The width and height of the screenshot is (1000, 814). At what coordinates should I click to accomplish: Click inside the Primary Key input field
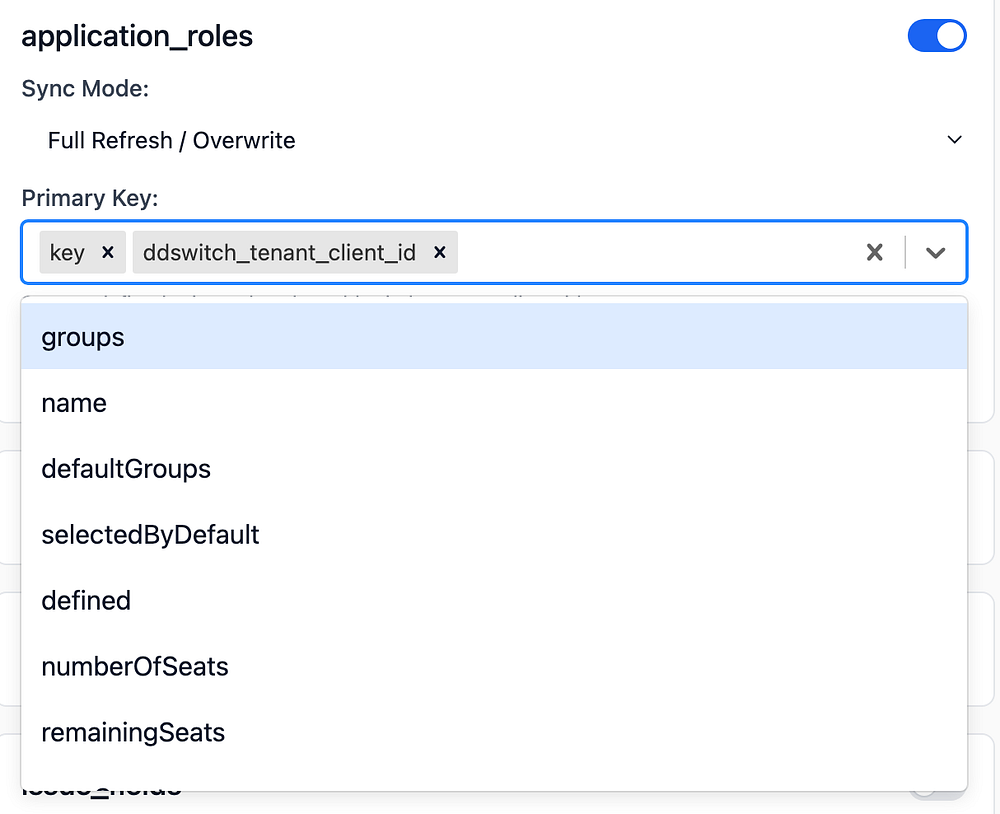point(650,253)
